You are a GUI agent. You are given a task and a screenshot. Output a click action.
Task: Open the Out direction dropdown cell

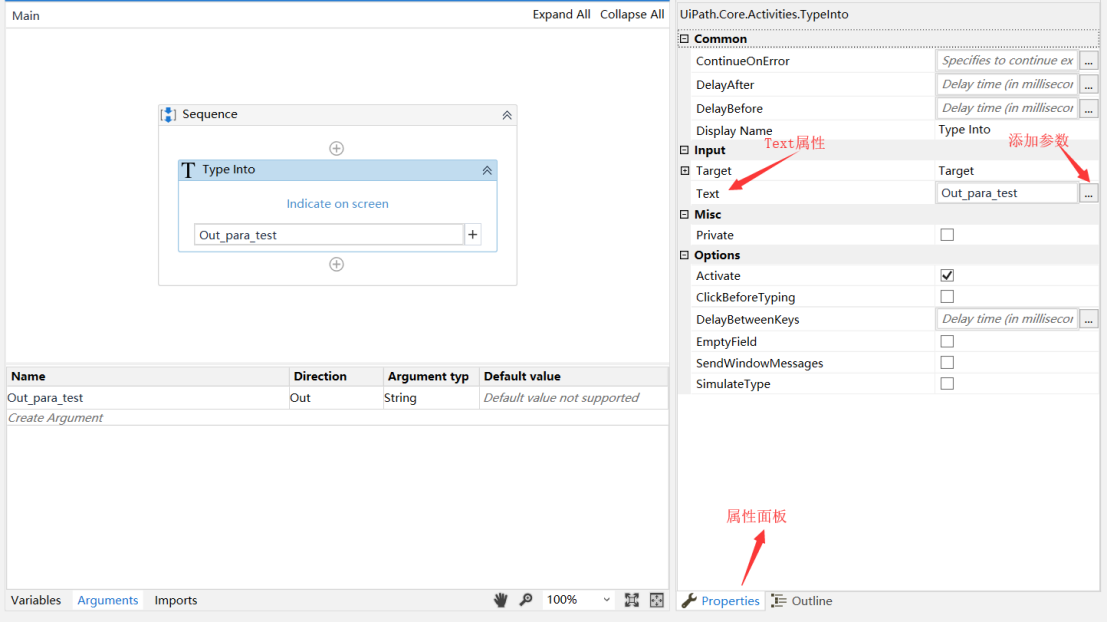click(x=336, y=398)
